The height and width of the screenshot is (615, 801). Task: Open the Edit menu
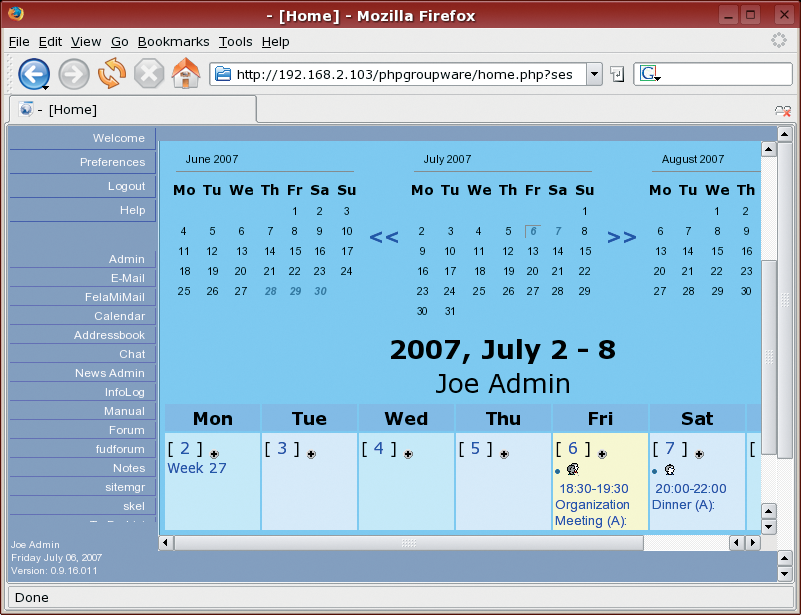pos(50,42)
